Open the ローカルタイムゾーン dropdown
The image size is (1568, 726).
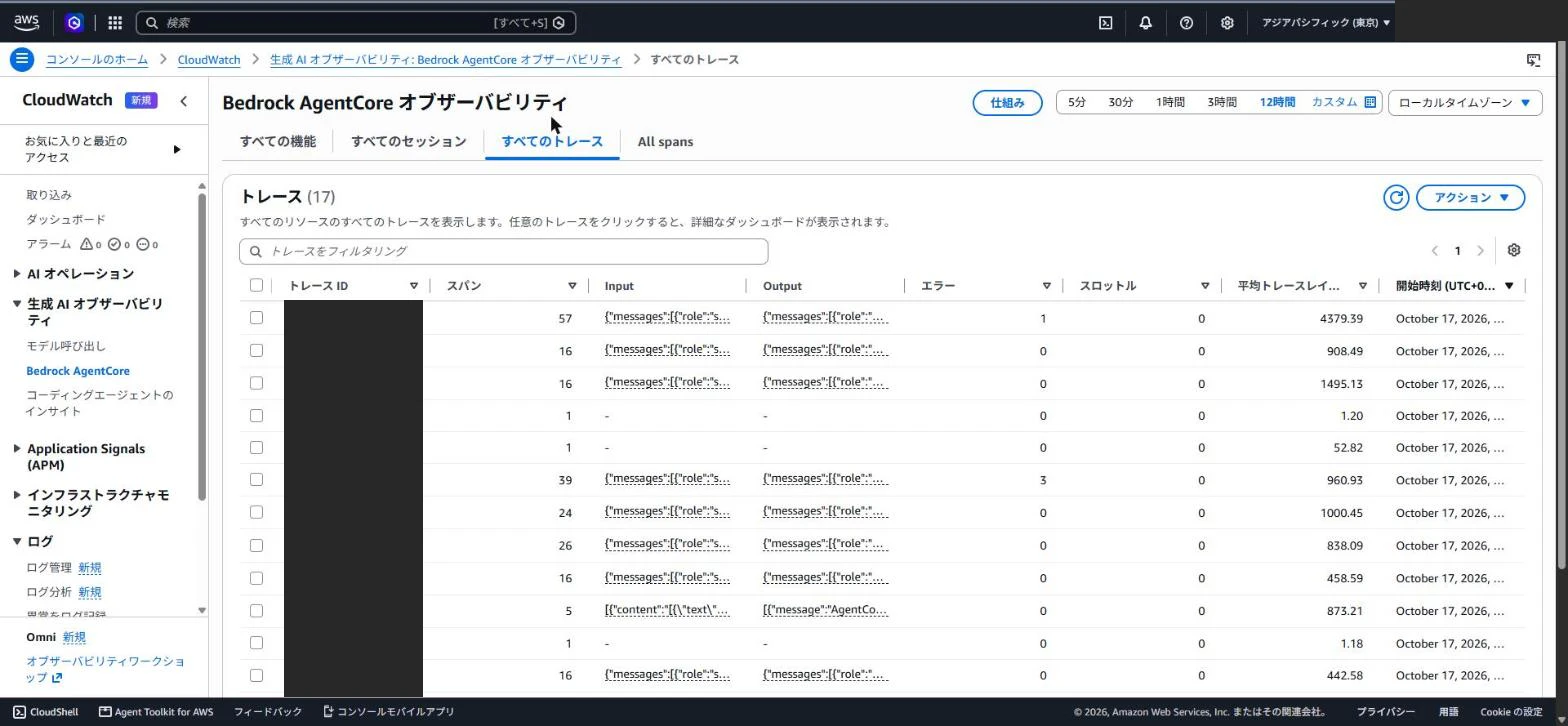[x=1465, y=102]
